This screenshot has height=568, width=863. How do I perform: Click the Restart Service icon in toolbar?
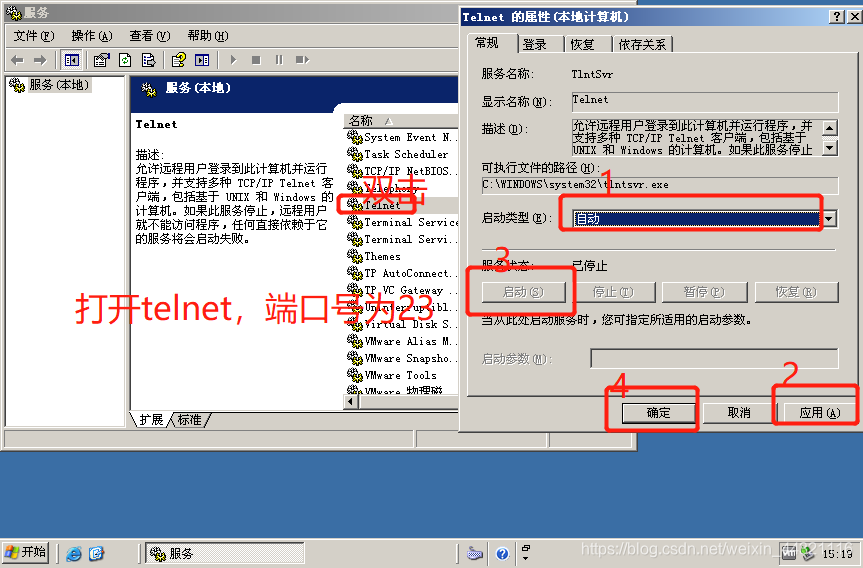pyautogui.click(x=302, y=60)
